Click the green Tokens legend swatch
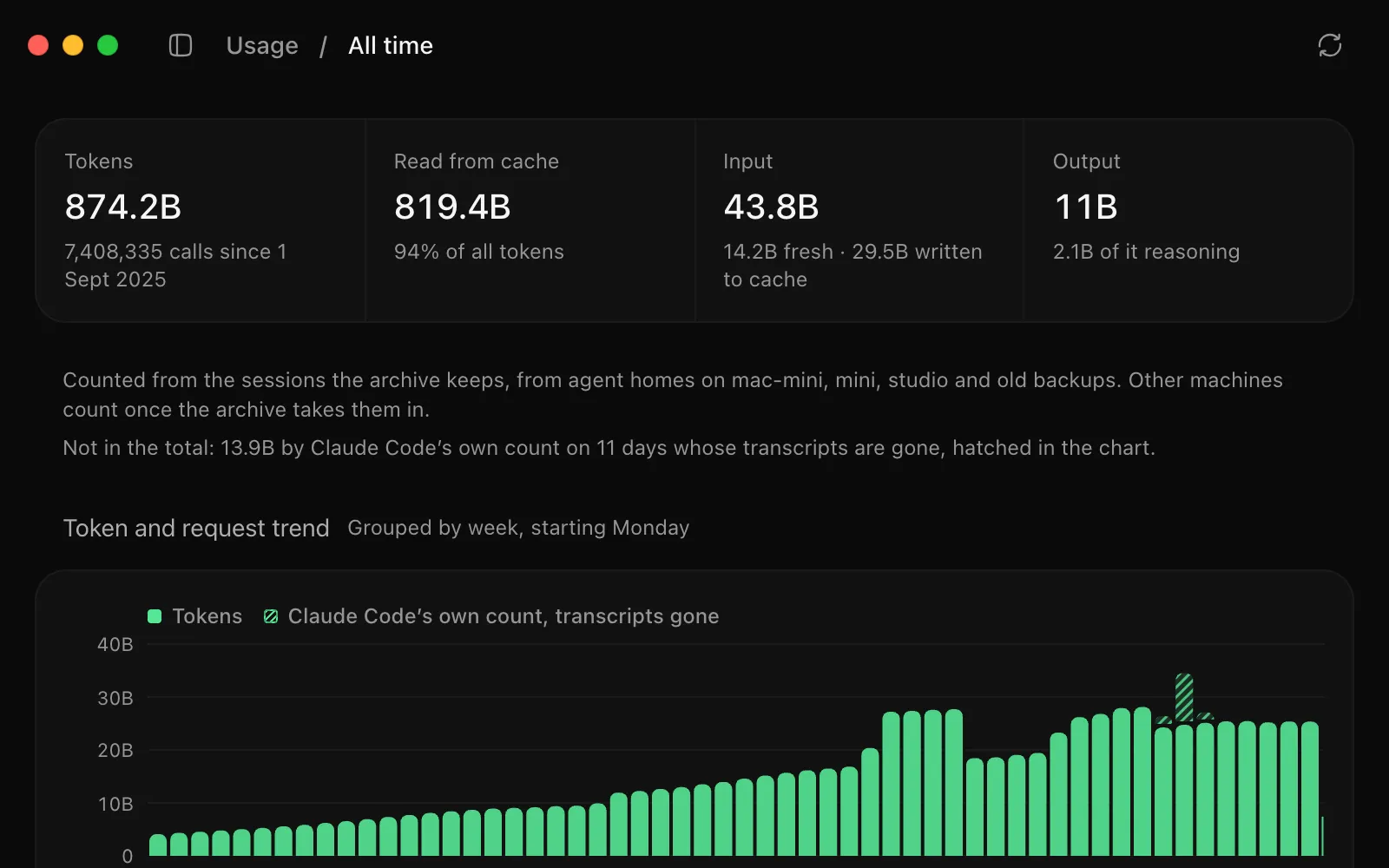1389x868 pixels. tap(155, 616)
